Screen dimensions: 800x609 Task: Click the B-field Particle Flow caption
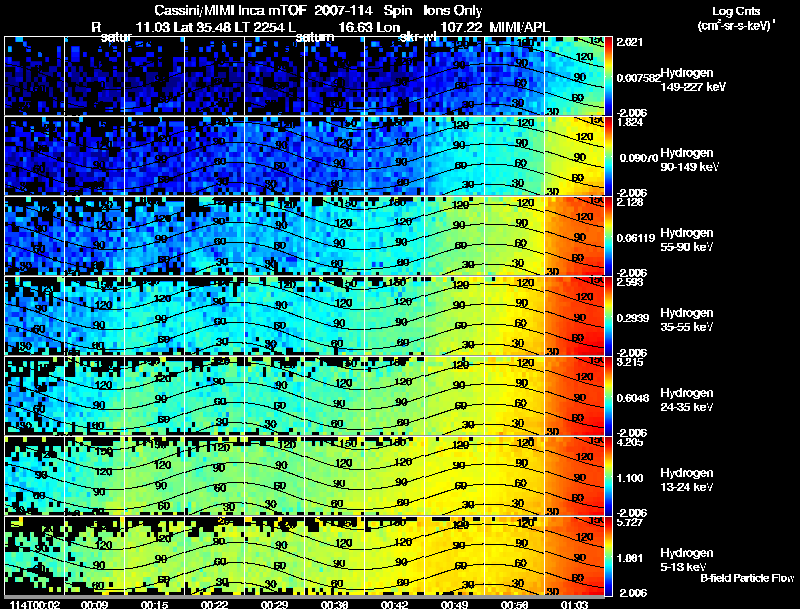point(747,578)
